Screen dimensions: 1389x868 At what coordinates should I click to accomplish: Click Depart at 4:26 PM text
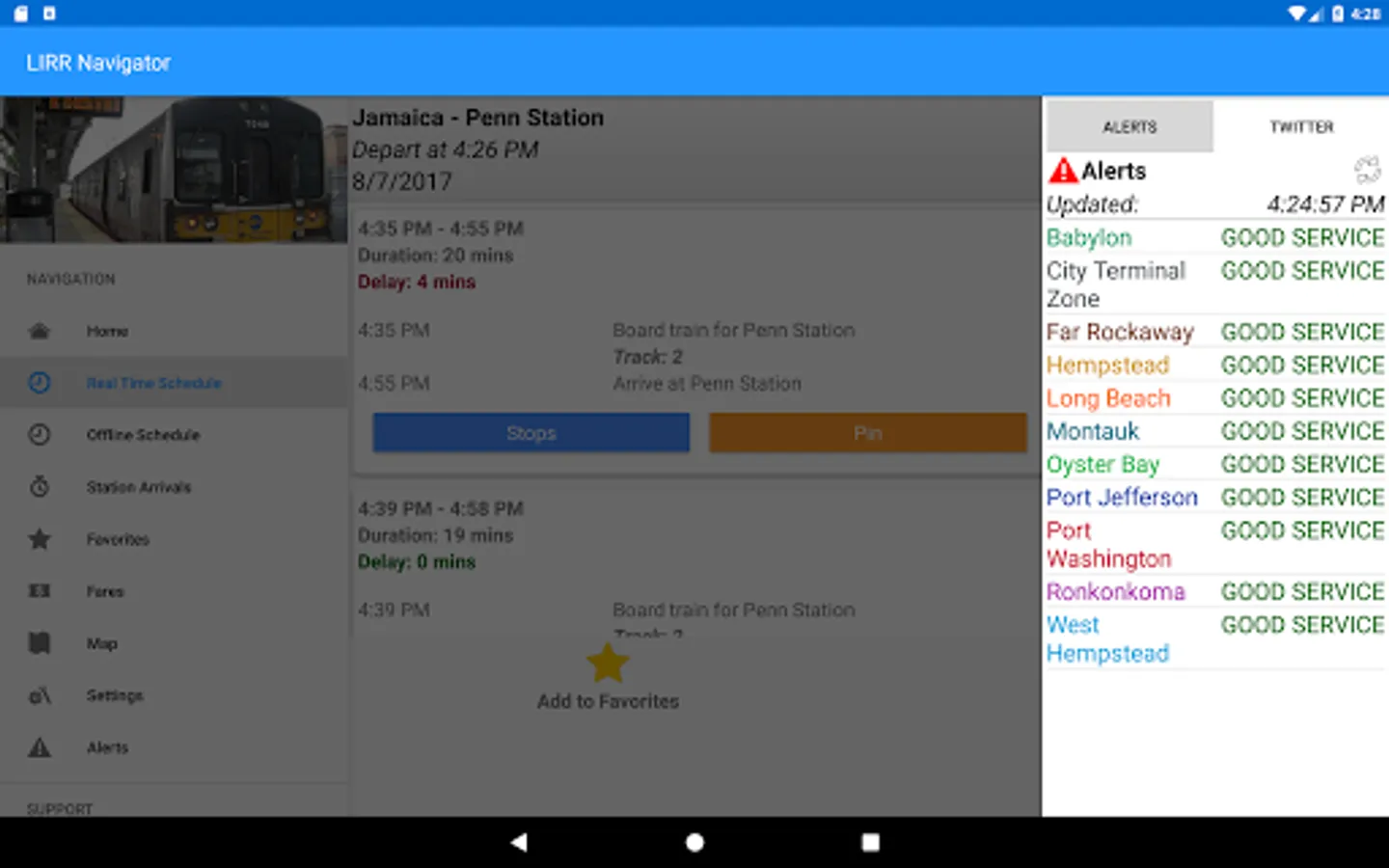click(x=445, y=149)
